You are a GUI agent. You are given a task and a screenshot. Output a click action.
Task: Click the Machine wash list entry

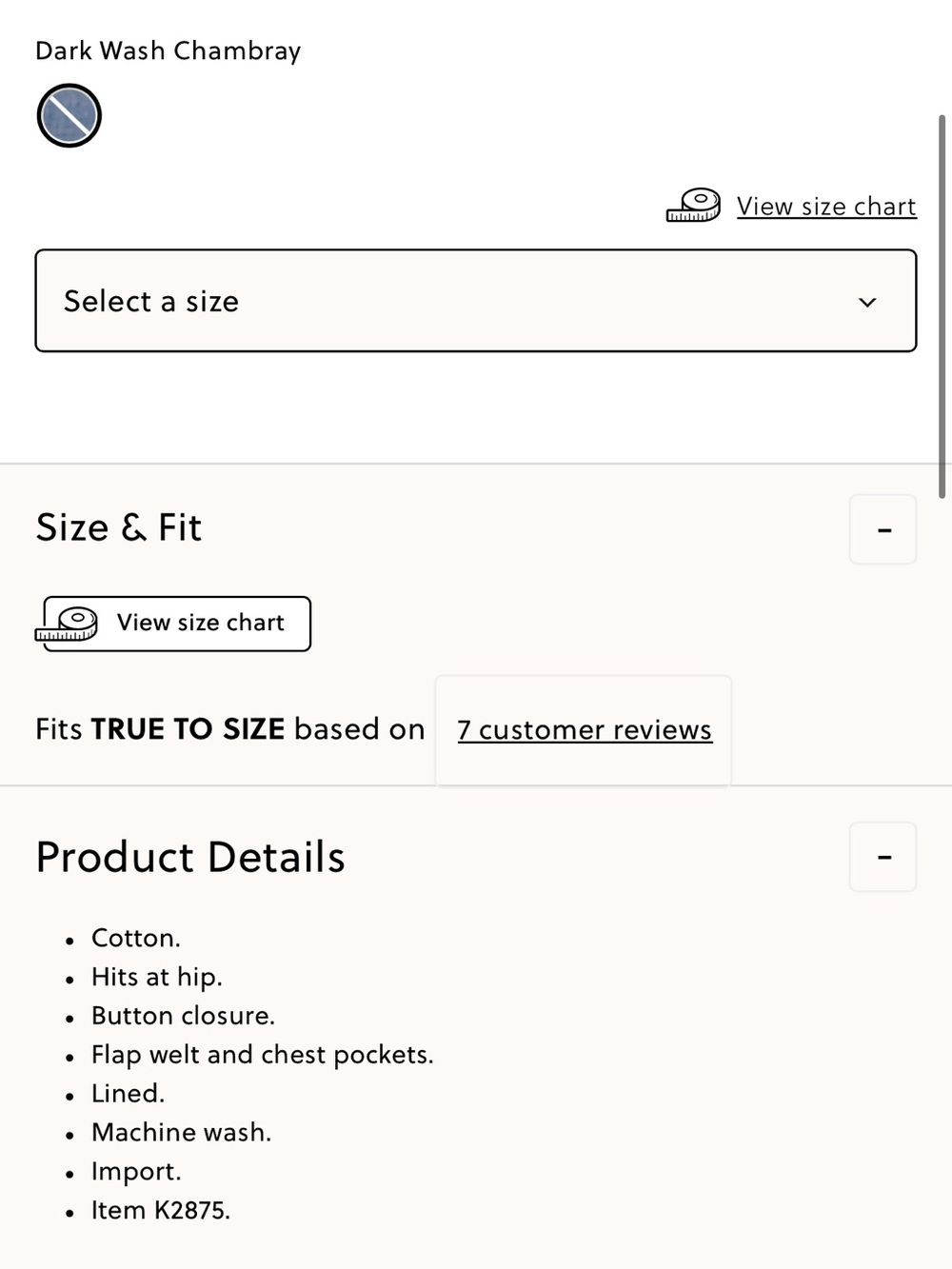[182, 1132]
